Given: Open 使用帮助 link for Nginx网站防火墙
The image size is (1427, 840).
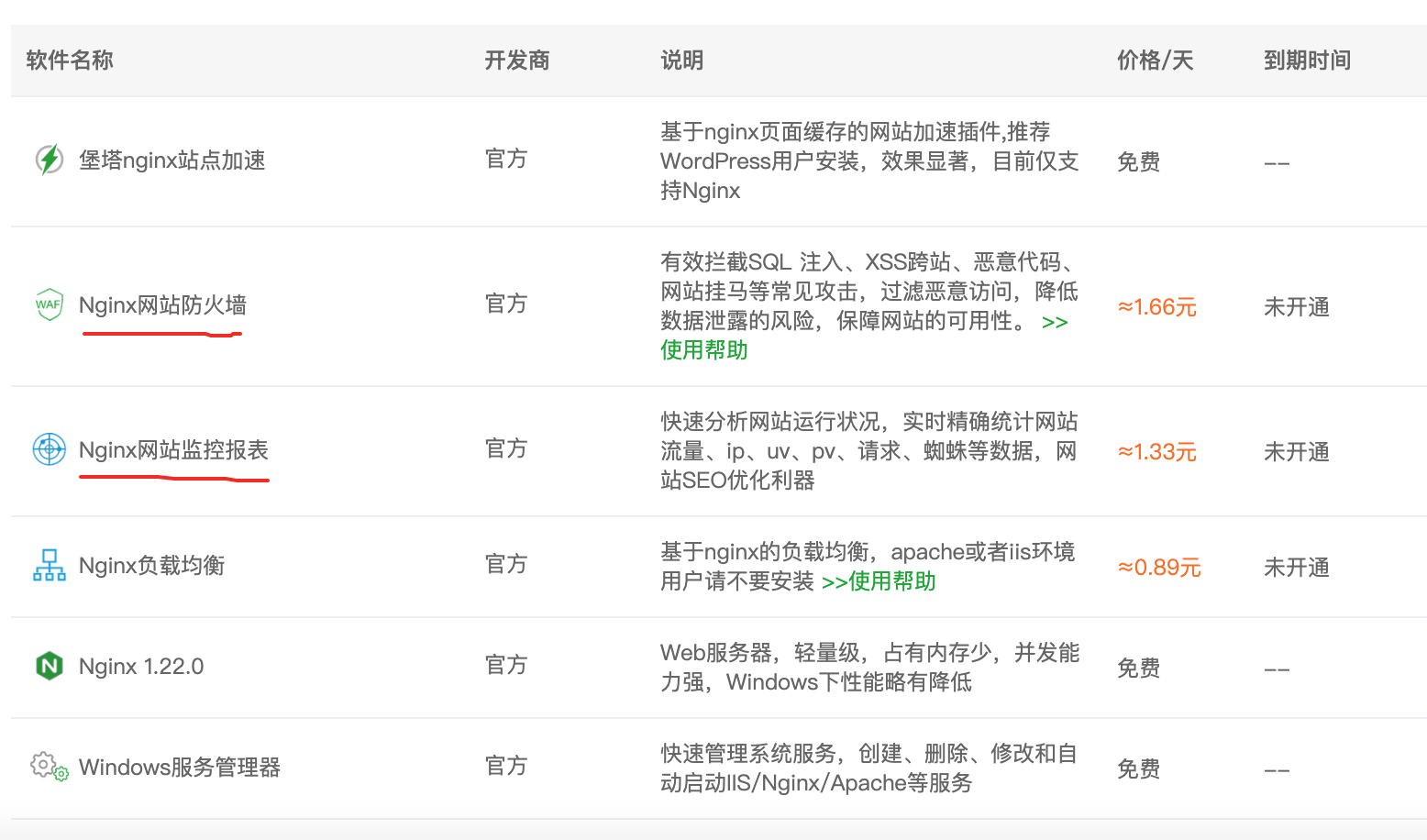Looking at the screenshot, I should click(702, 349).
